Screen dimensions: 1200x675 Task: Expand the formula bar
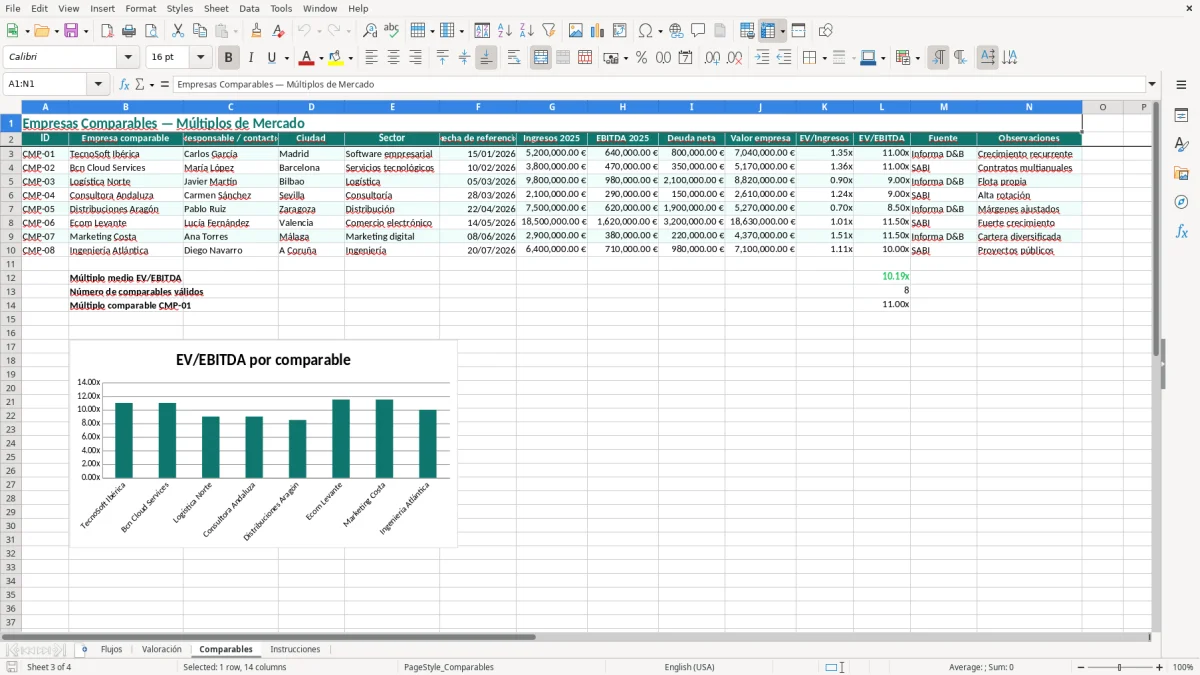tap(1152, 85)
